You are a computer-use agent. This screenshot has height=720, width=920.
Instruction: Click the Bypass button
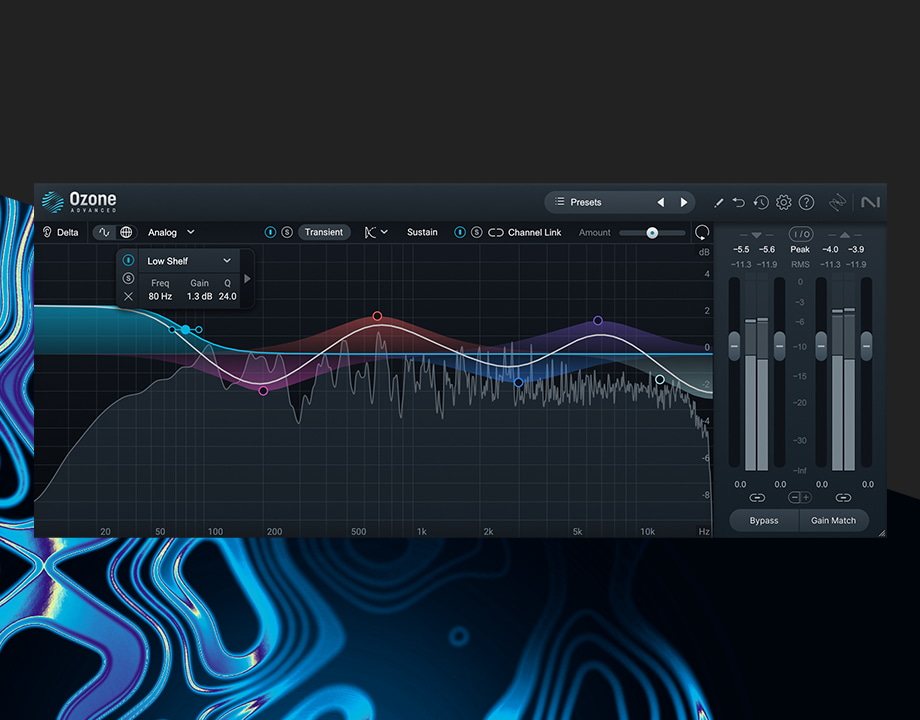764,520
